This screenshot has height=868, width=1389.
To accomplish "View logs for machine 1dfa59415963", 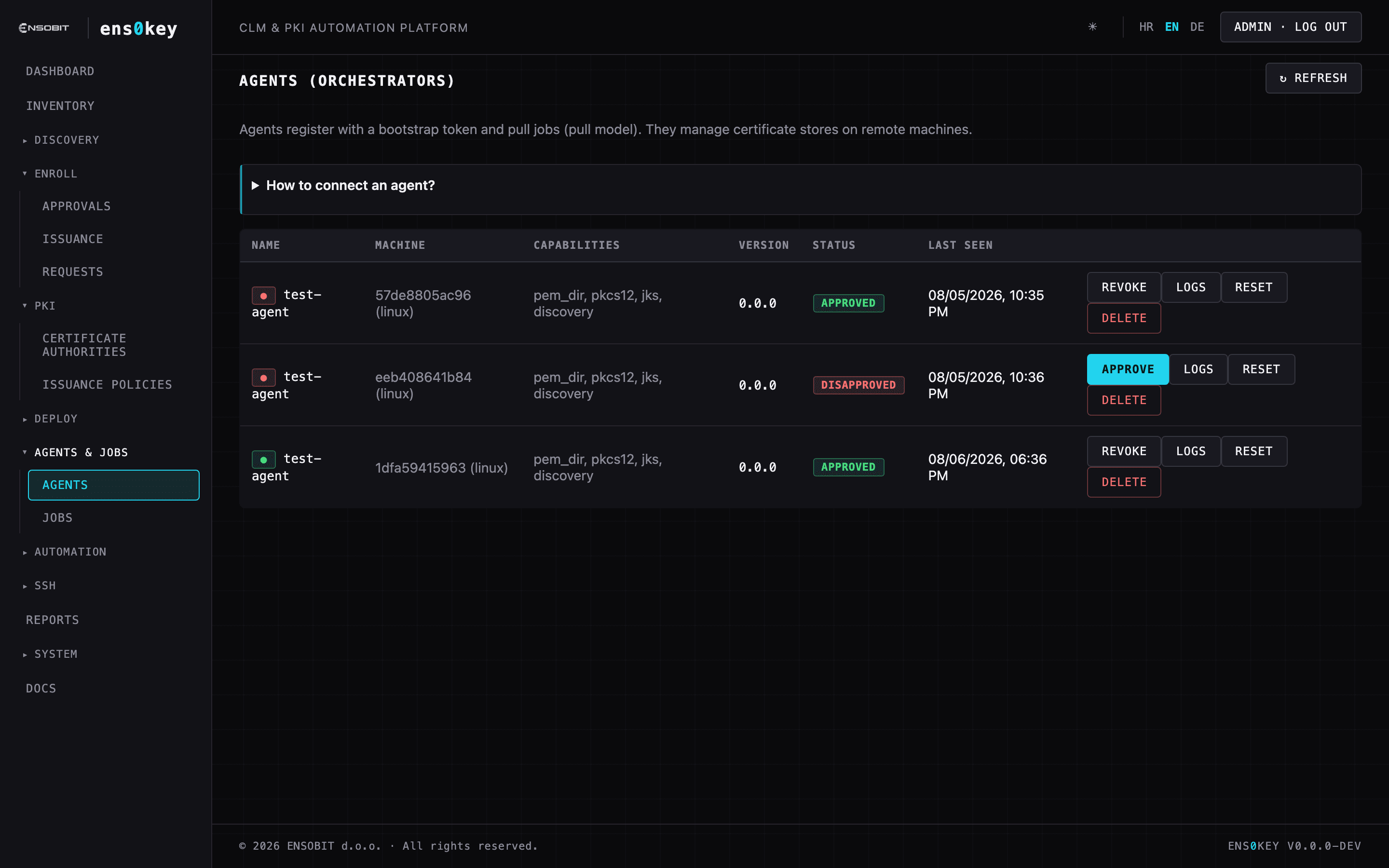I will pos(1190,451).
